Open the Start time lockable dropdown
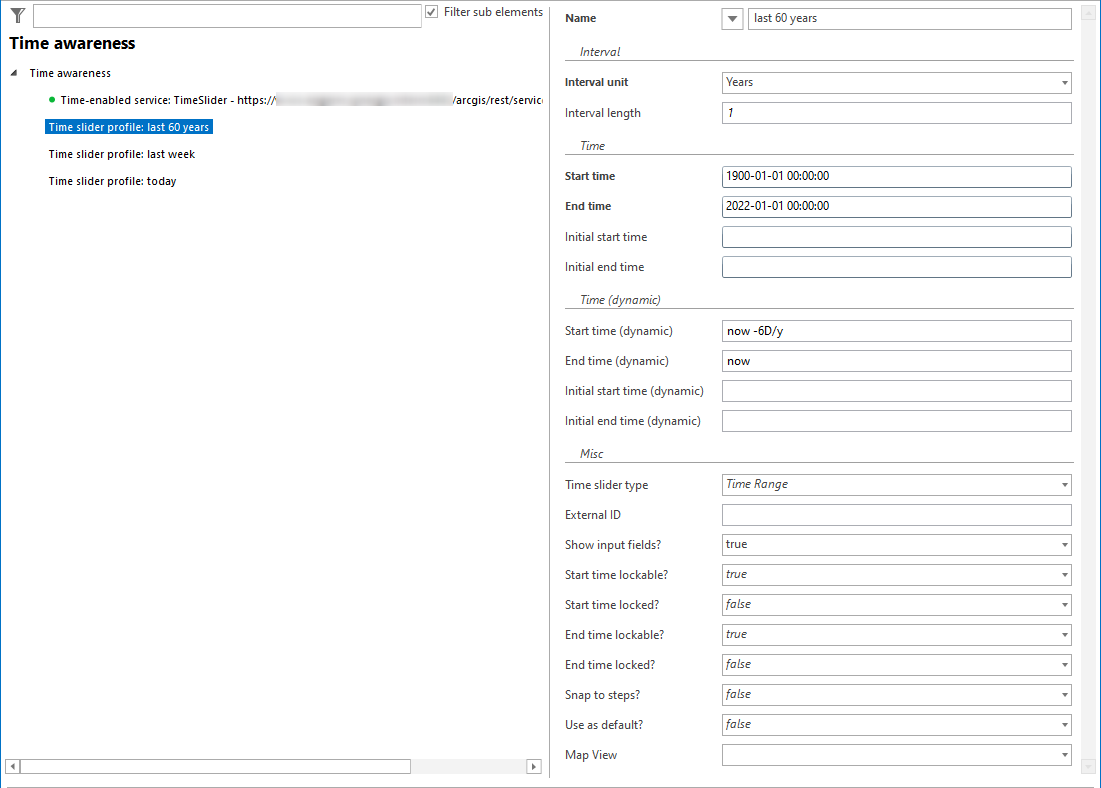This screenshot has width=1101, height=788. 1061,574
